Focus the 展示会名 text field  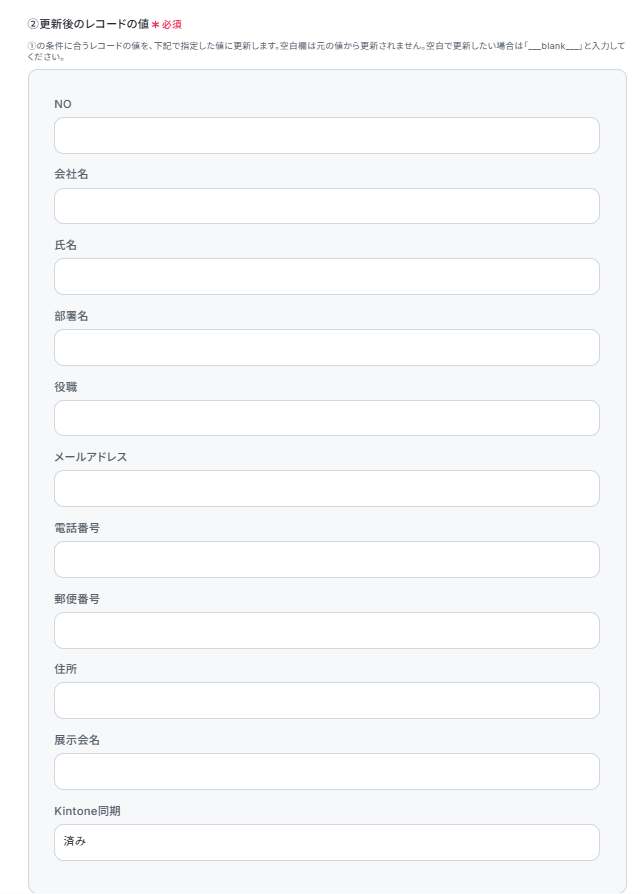point(327,771)
